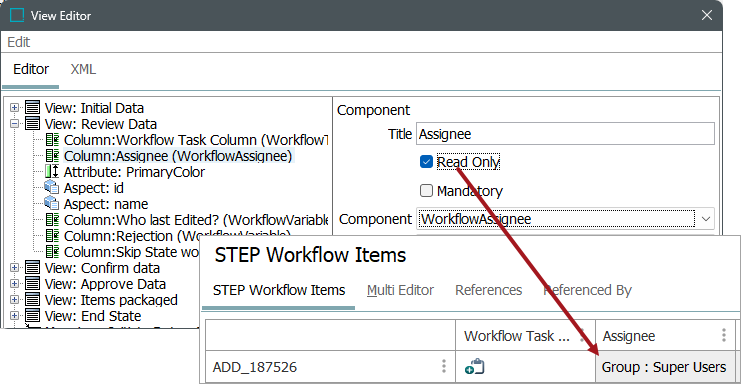Select the Attribute: PrimaryColor tree row
The image size is (741, 384).
[134, 172]
